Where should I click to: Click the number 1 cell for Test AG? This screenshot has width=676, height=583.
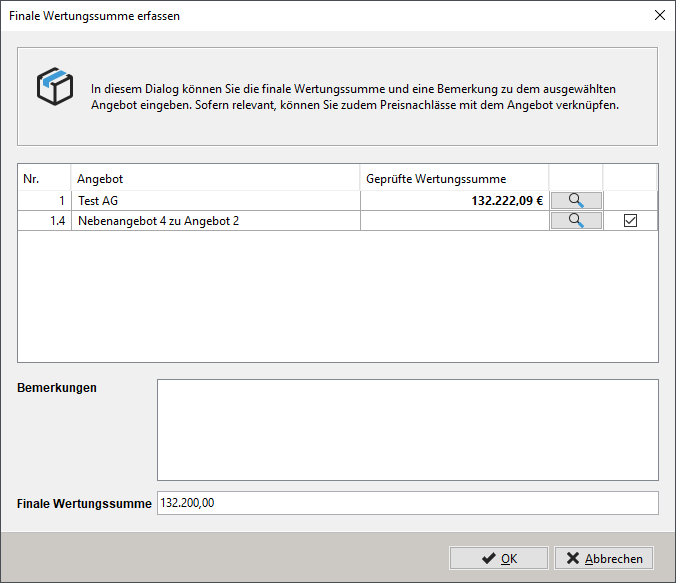(44, 201)
